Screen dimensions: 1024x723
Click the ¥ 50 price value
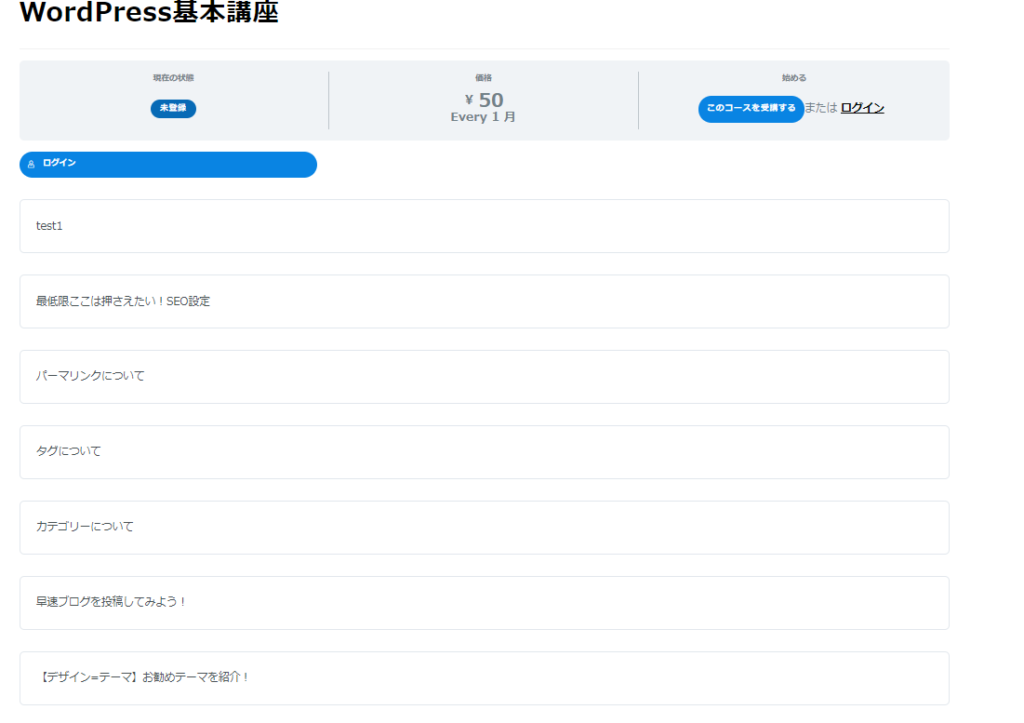pyautogui.click(x=484, y=100)
